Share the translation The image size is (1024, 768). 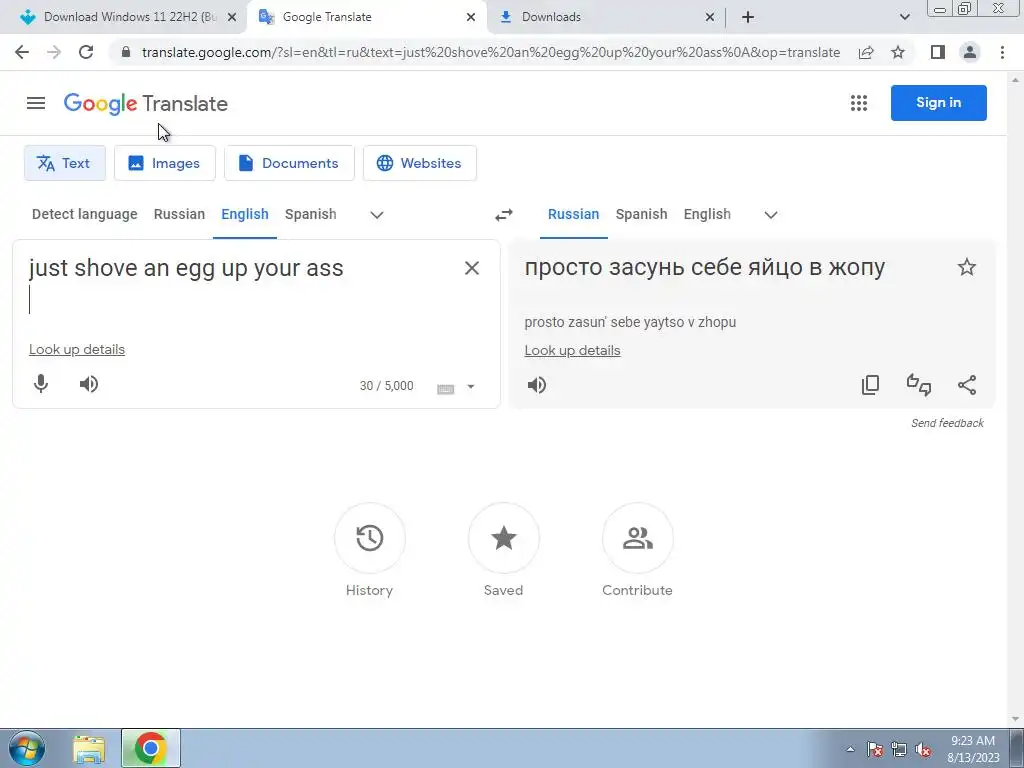point(967,385)
